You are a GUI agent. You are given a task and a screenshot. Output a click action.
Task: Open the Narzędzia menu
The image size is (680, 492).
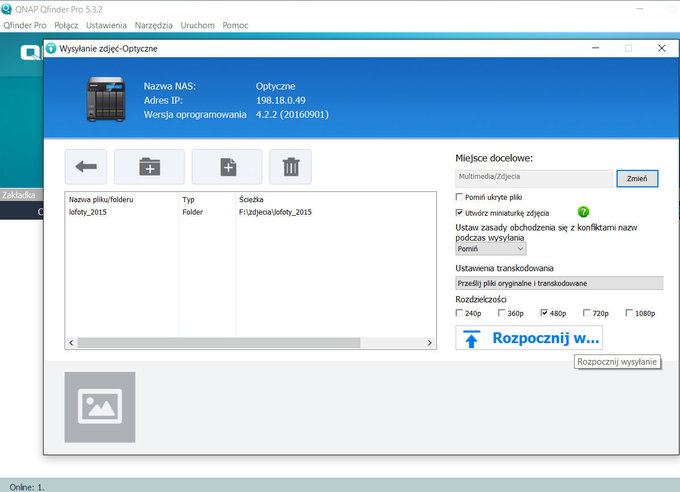pyautogui.click(x=154, y=25)
